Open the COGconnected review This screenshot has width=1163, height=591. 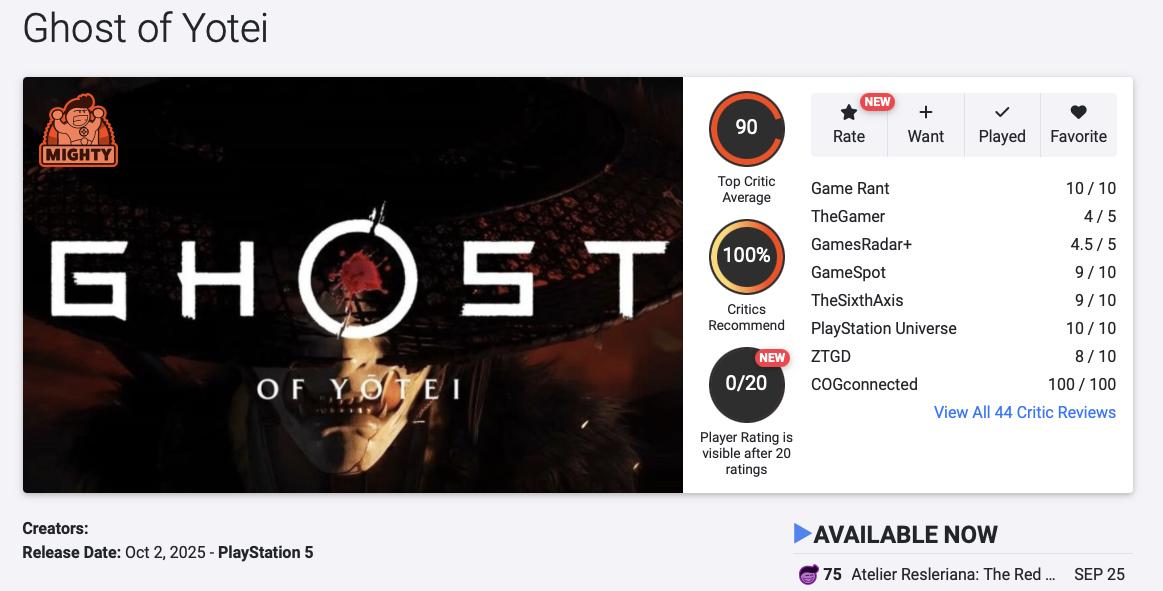point(864,384)
